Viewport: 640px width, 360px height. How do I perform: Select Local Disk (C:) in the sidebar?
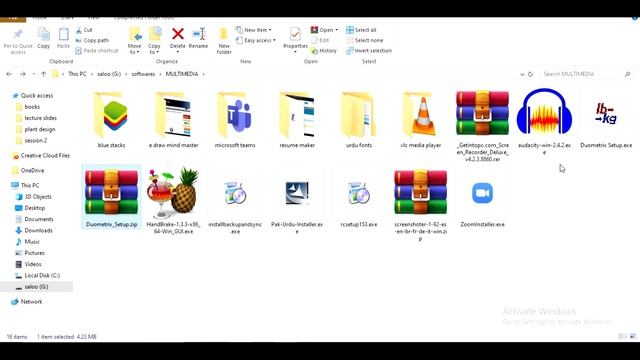pos(38,276)
